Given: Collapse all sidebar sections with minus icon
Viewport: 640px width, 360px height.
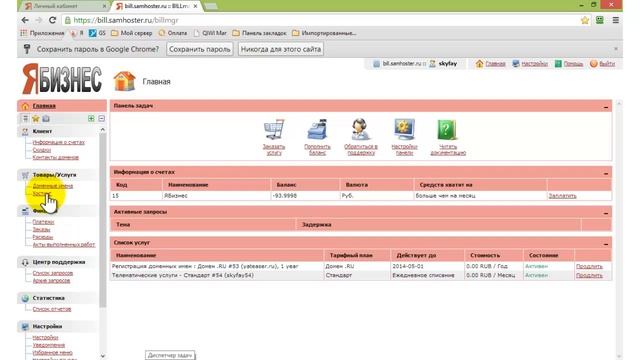Looking at the screenshot, I should pyautogui.click(x=101, y=118).
